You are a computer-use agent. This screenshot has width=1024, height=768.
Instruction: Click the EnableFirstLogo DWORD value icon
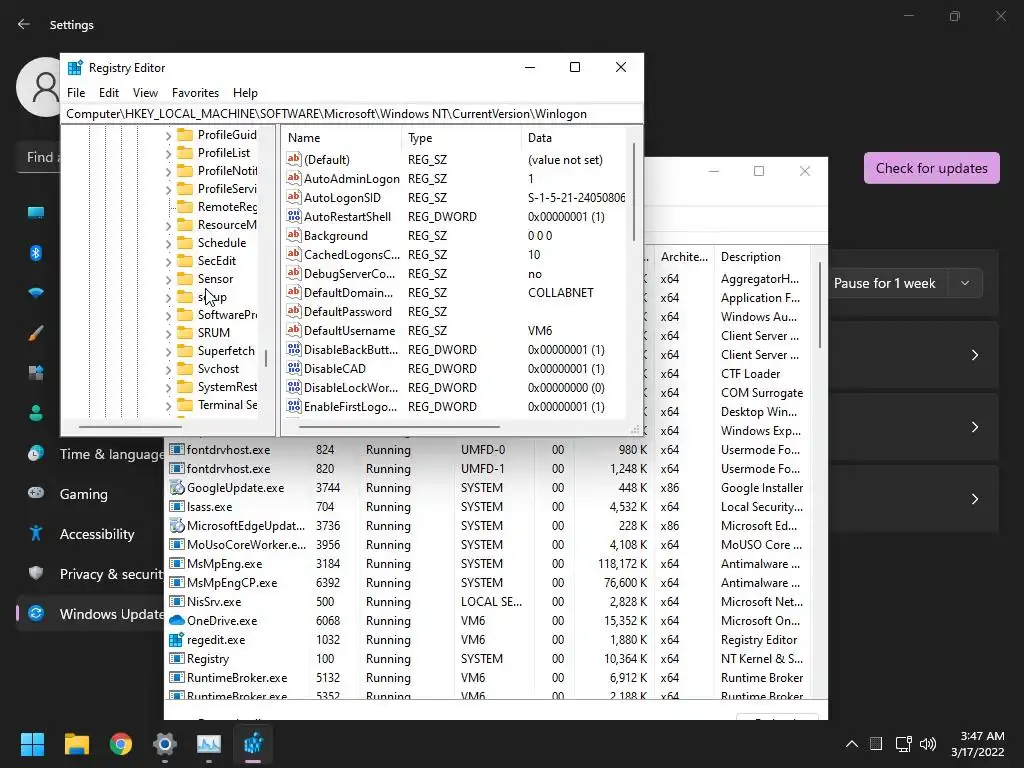coord(294,406)
